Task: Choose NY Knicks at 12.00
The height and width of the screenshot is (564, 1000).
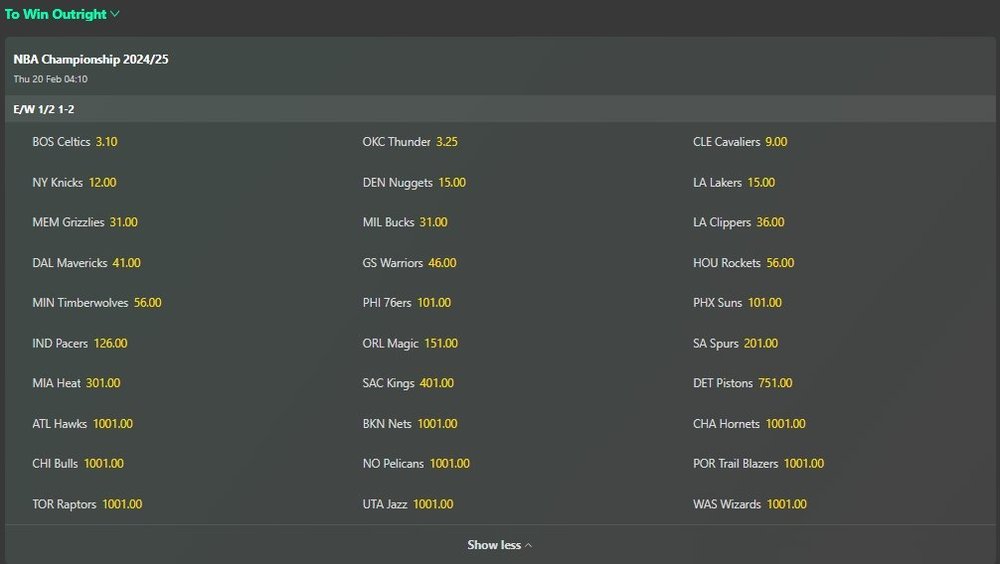Action: (102, 183)
